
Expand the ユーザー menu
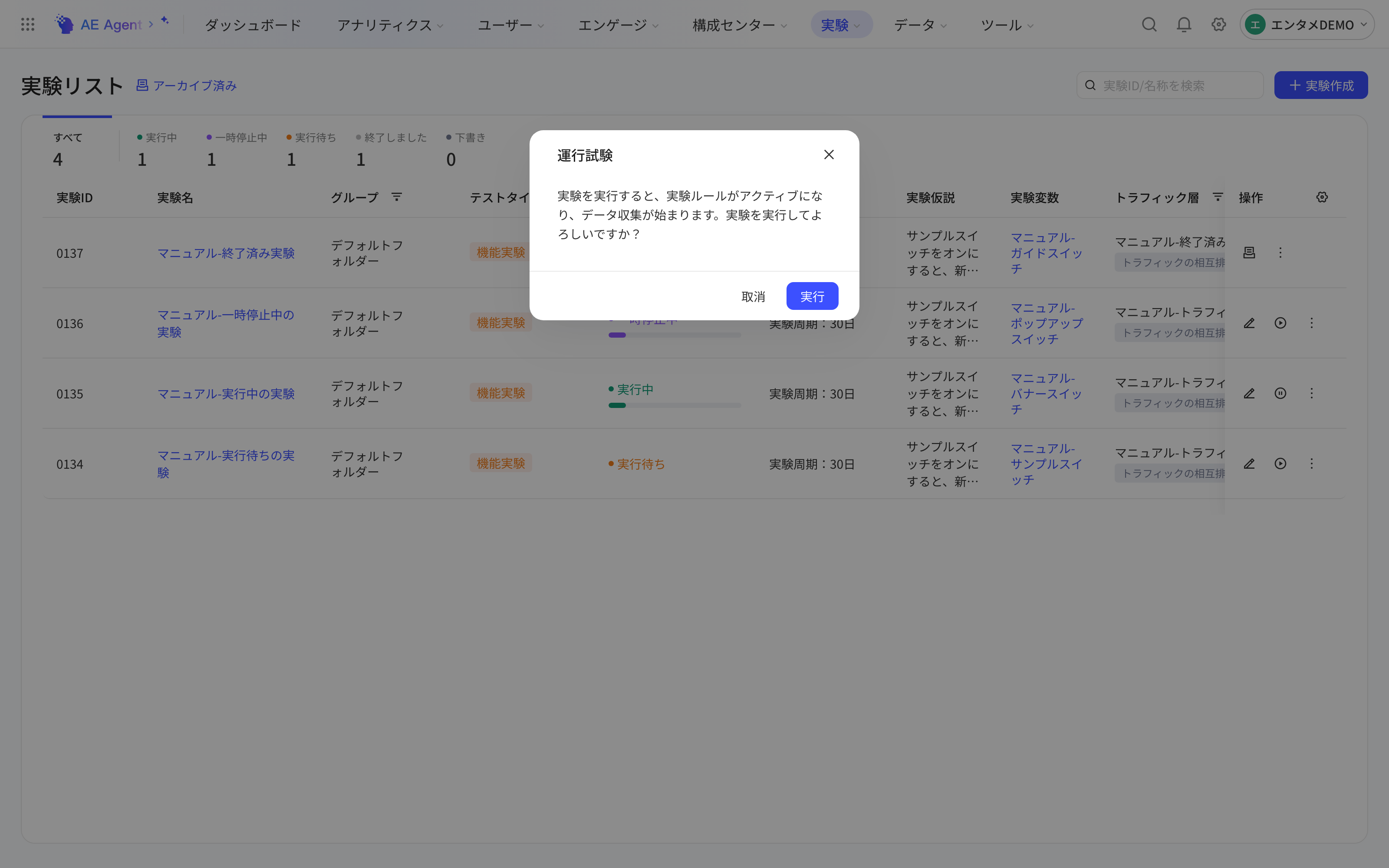(x=511, y=25)
